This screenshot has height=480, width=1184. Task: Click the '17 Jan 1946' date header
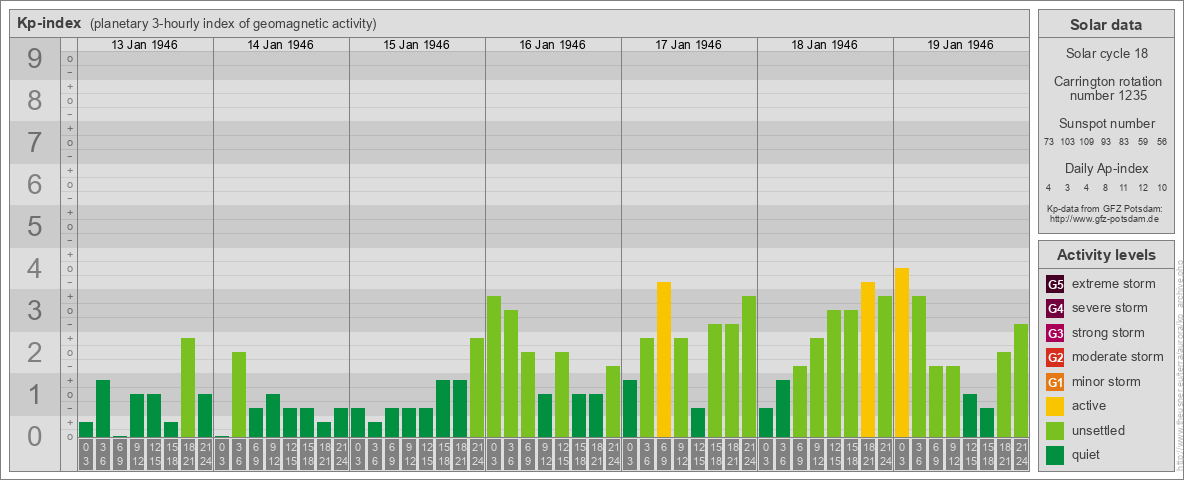688,45
